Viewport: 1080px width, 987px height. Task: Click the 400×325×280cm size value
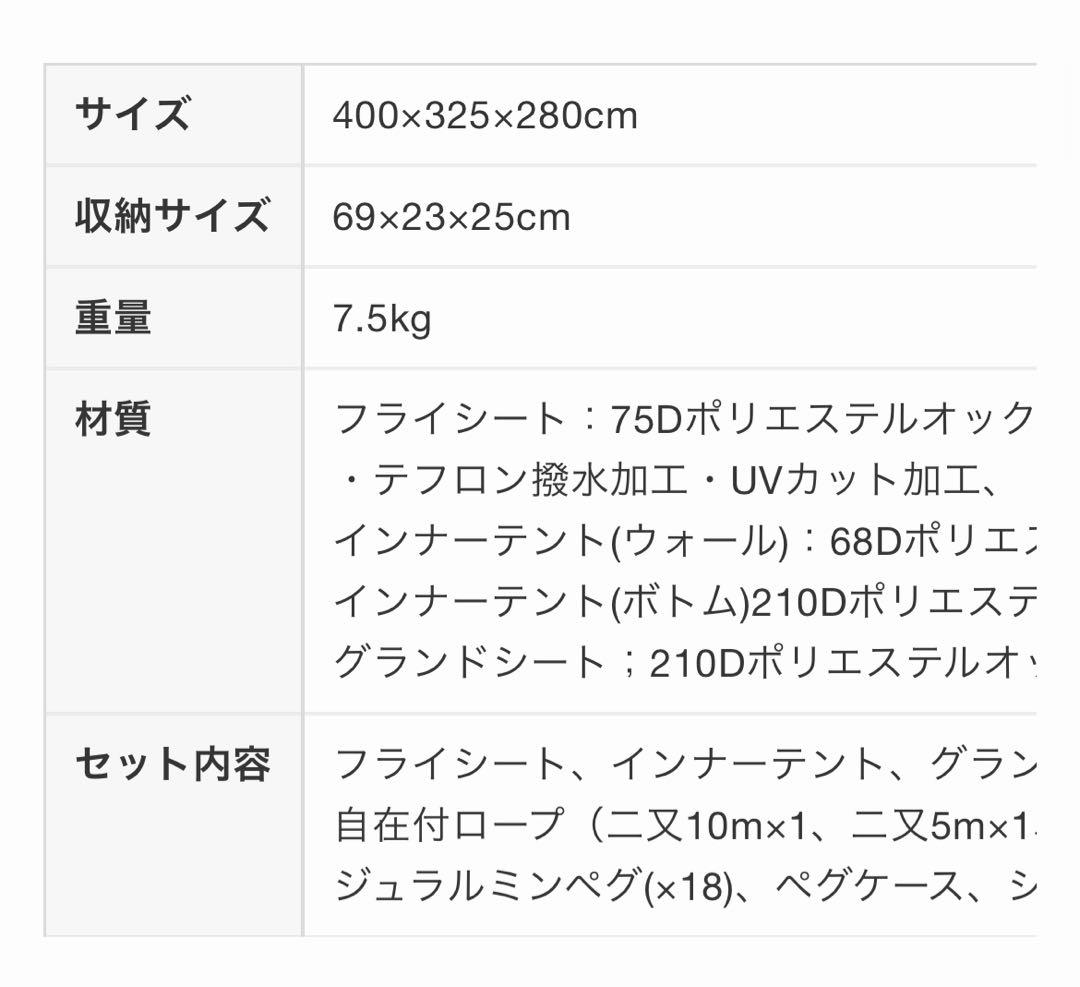tap(485, 116)
